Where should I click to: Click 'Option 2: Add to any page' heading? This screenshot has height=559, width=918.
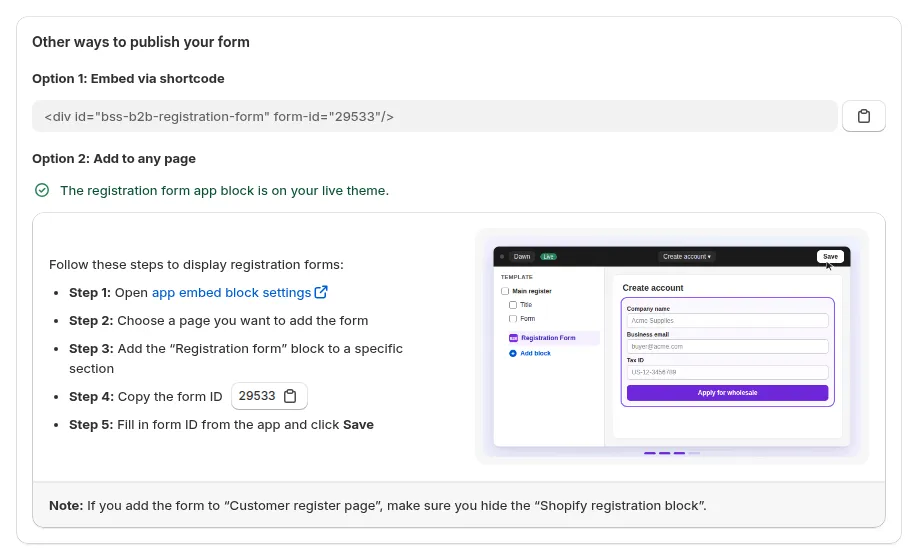coord(114,159)
